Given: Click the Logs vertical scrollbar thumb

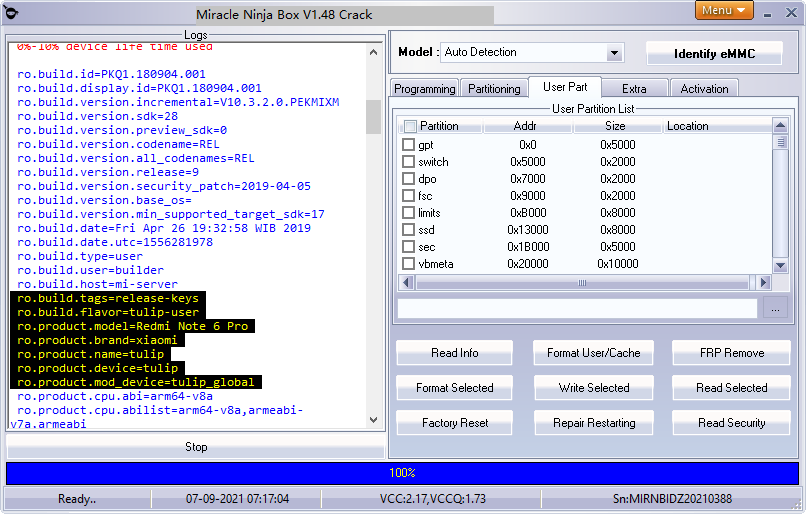Looking at the screenshot, I should pyautogui.click(x=373, y=117).
